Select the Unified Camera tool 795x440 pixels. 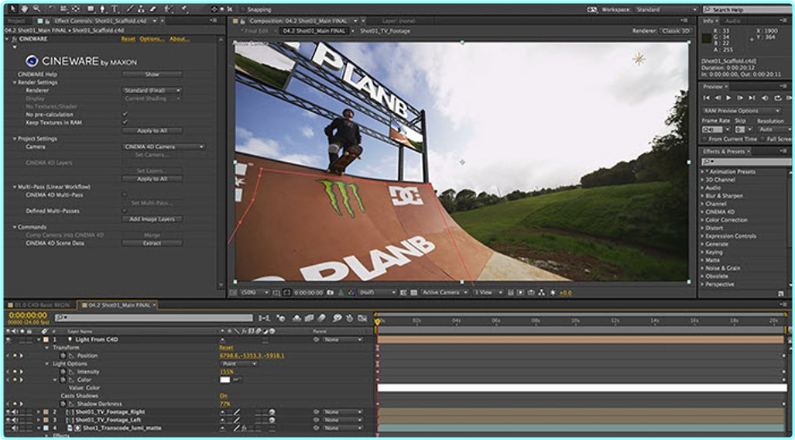(63, 9)
